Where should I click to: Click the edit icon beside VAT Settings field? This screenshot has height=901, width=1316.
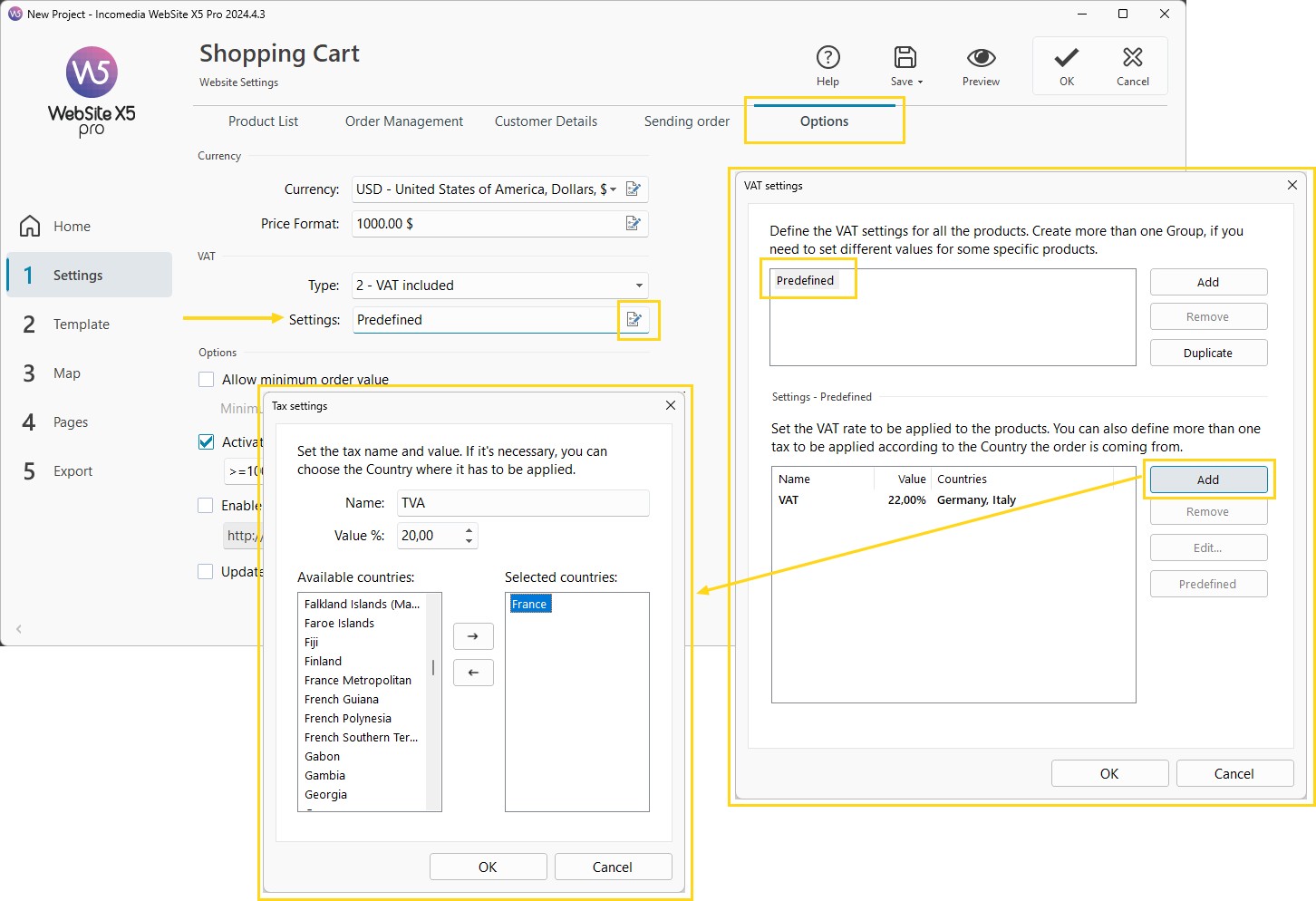point(634,320)
